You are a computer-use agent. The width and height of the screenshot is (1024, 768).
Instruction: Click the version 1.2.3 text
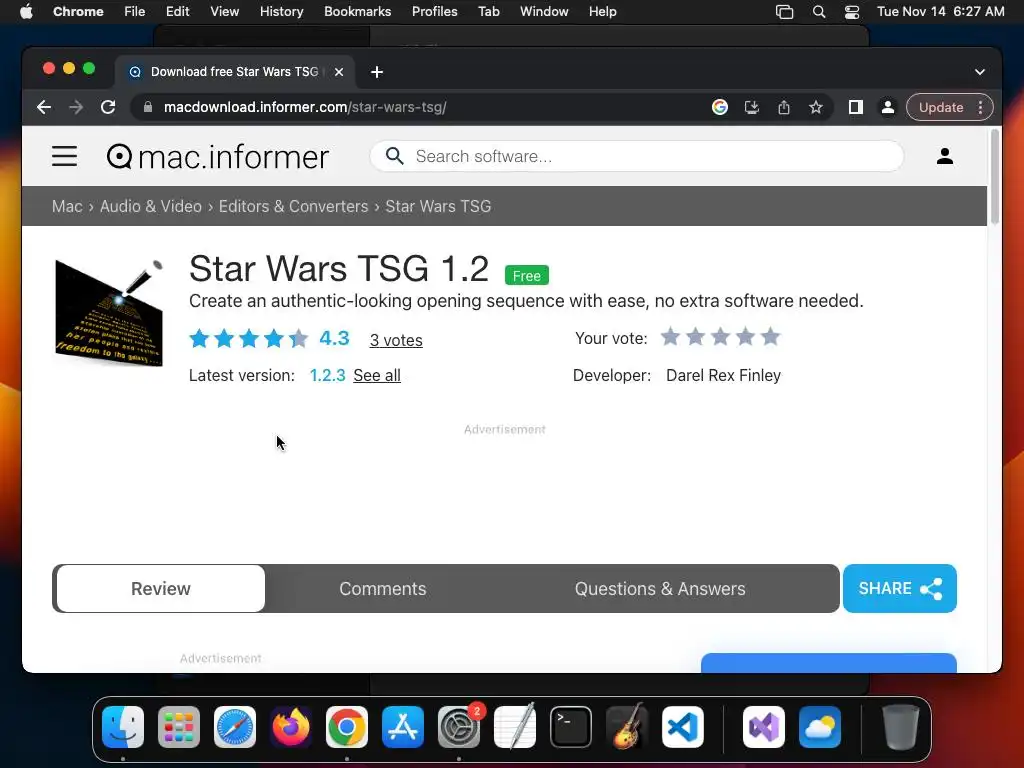(x=327, y=376)
